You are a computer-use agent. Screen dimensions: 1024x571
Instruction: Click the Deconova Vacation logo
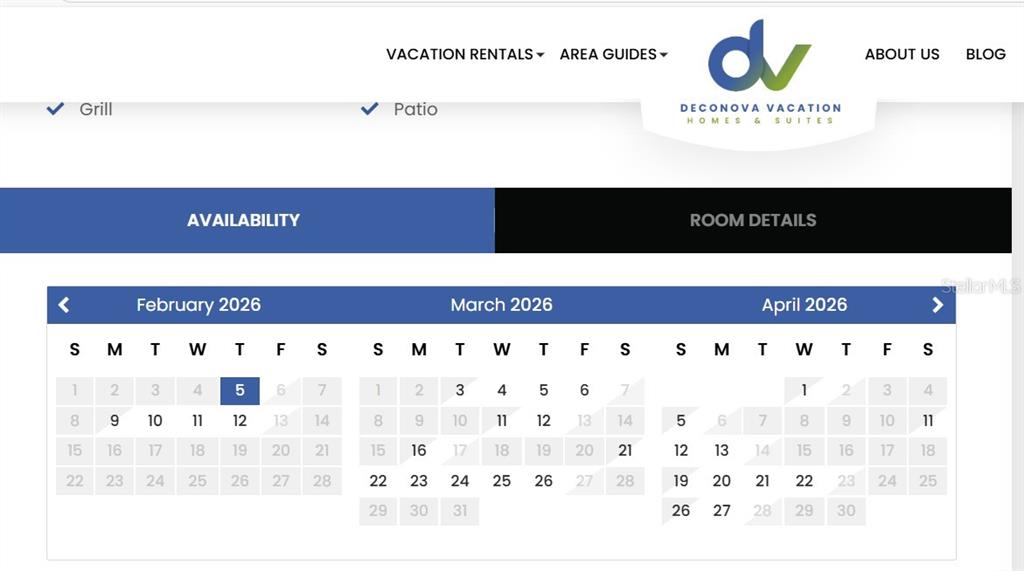click(x=760, y=72)
